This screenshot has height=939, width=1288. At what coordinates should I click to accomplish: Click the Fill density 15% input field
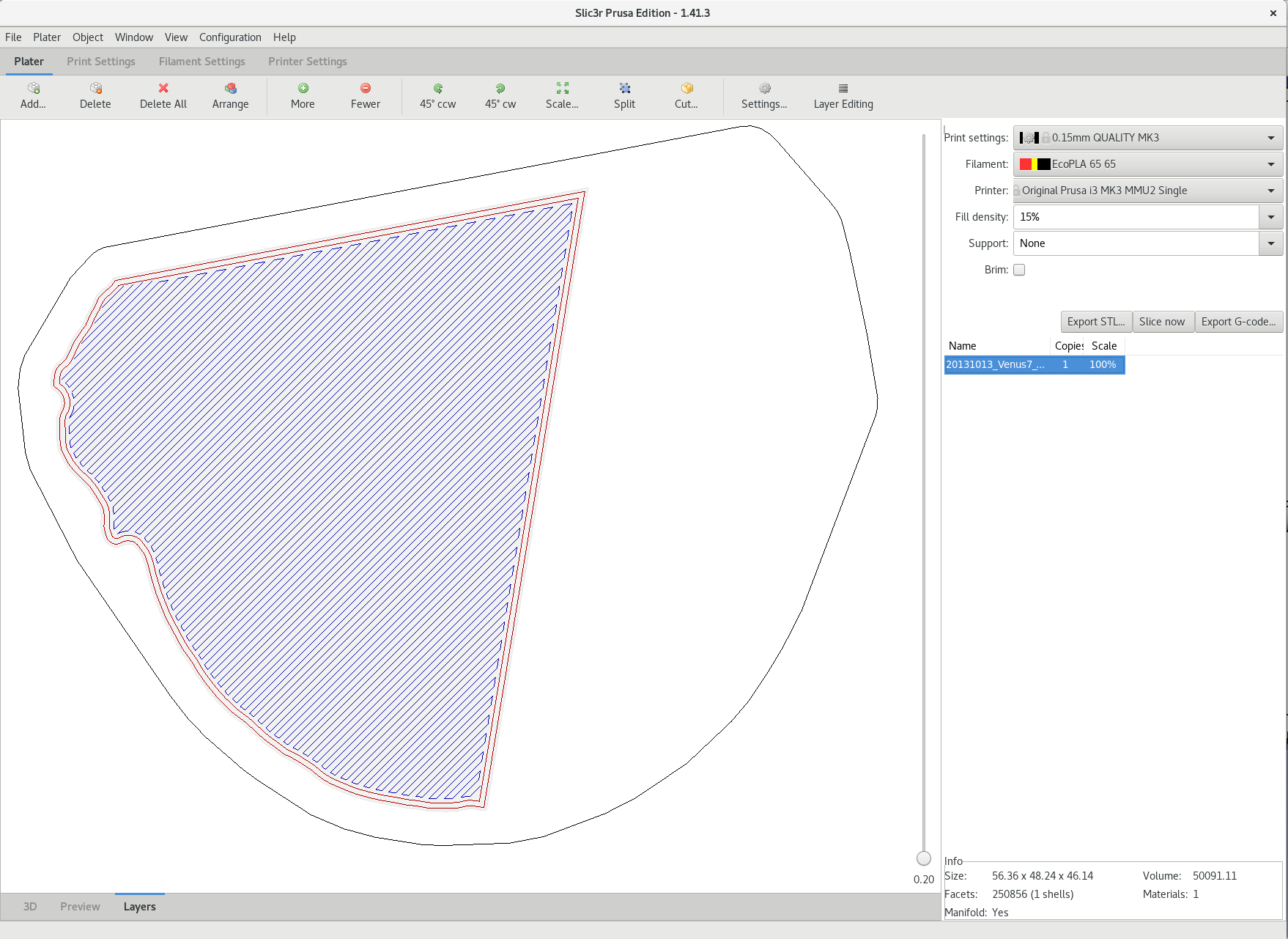coord(1136,217)
